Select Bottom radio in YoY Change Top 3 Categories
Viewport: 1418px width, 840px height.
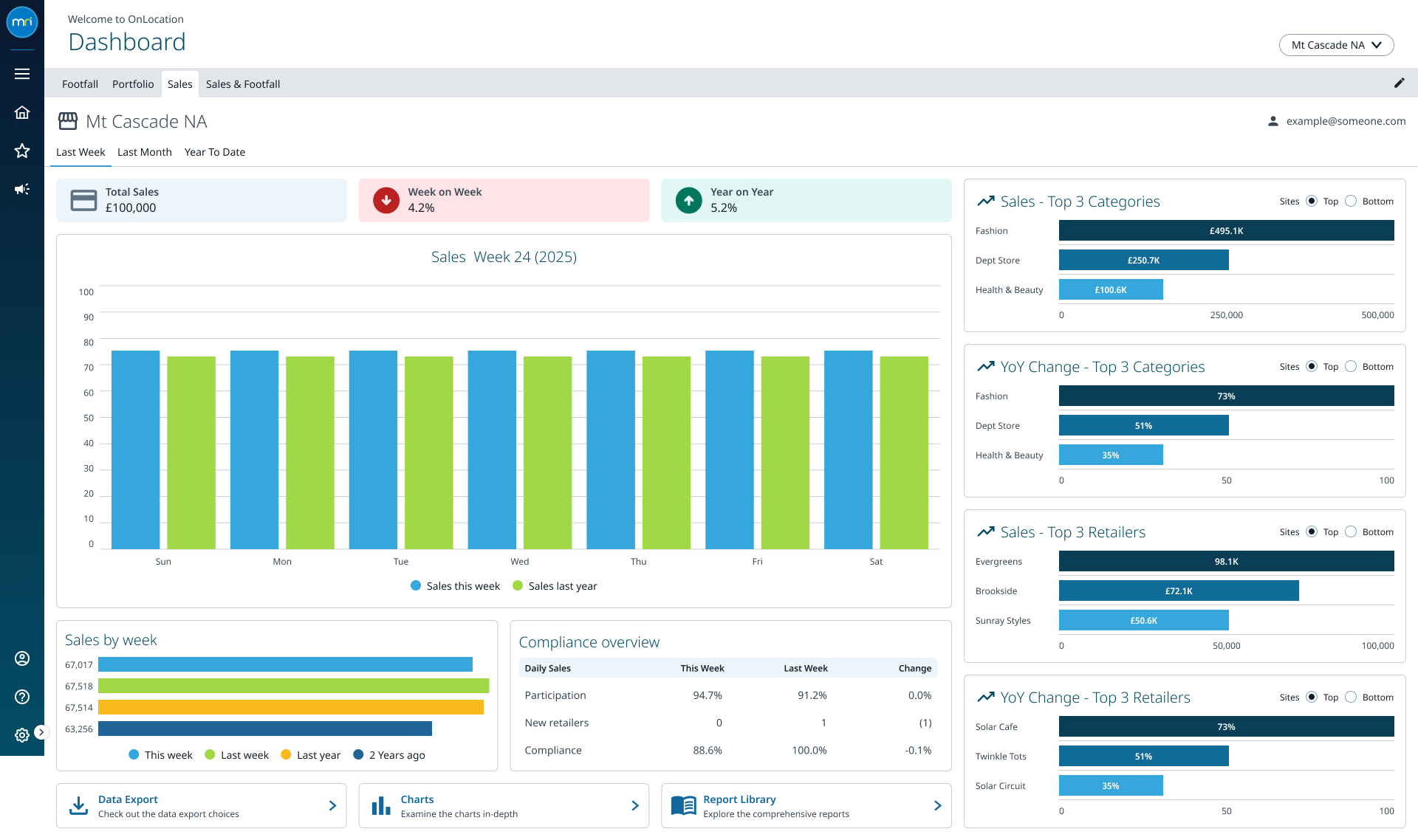(x=1351, y=366)
